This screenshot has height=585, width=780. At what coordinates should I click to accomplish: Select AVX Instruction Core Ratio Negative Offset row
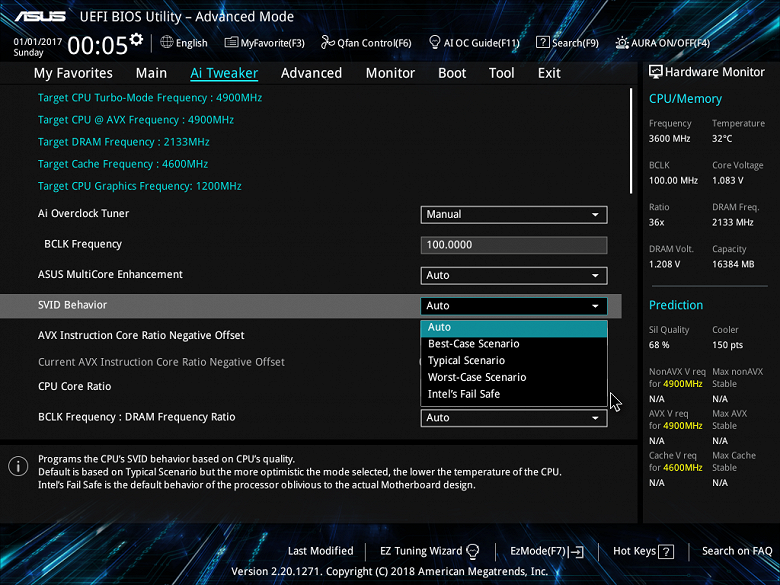(141, 335)
